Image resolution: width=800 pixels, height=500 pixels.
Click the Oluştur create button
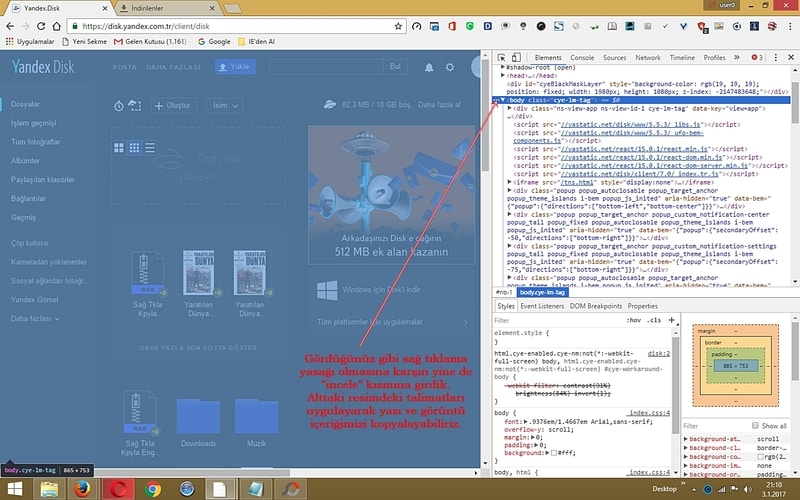click(173, 106)
